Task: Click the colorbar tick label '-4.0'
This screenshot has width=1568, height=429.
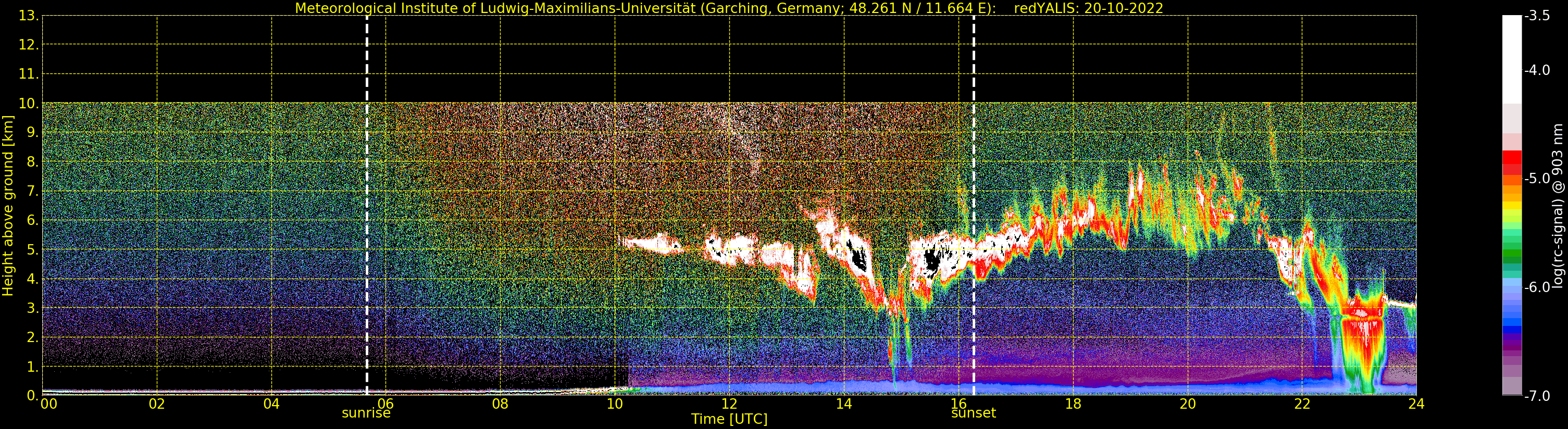Action: coord(1537,70)
